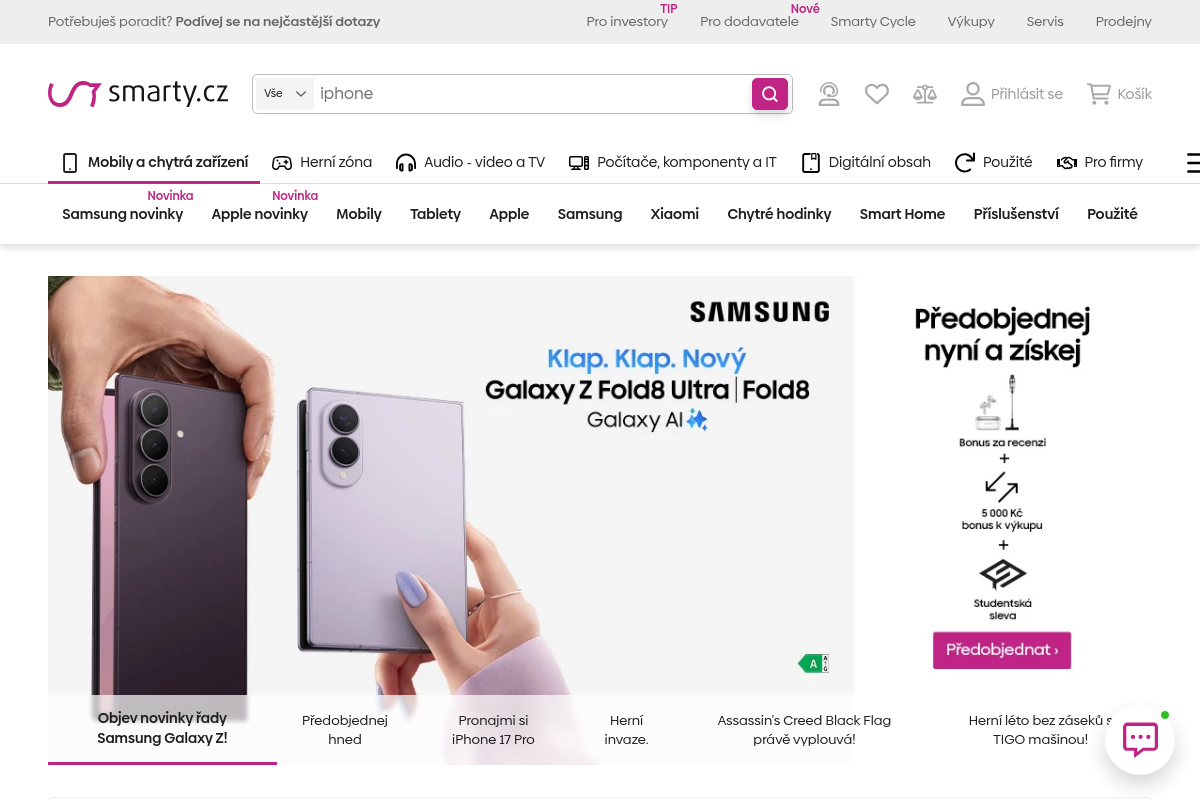Click the Předobjednat button
The image size is (1200, 800).
coord(1002,650)
